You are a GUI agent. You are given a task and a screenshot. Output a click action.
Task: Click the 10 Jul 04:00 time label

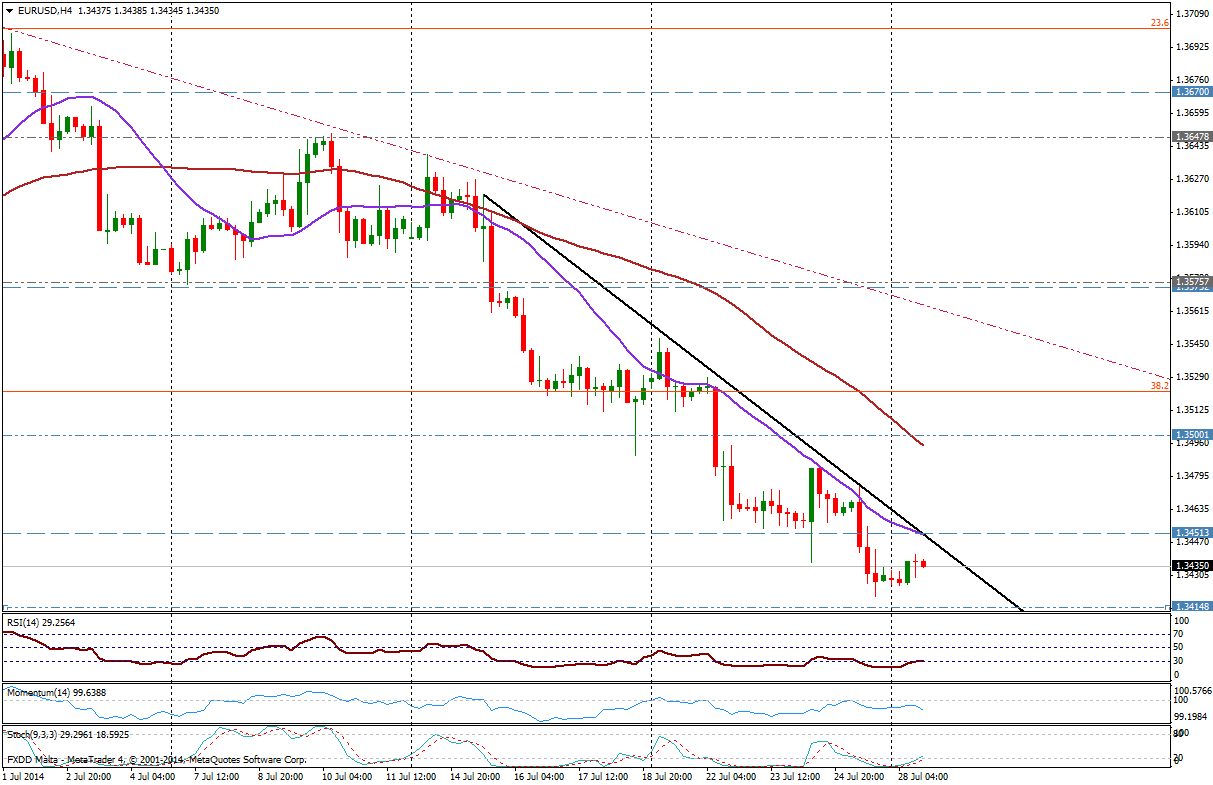coord(349,775)
